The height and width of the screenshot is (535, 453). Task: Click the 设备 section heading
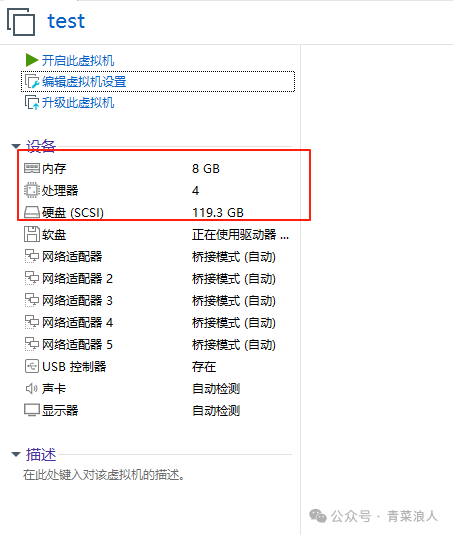pos(41,146)
